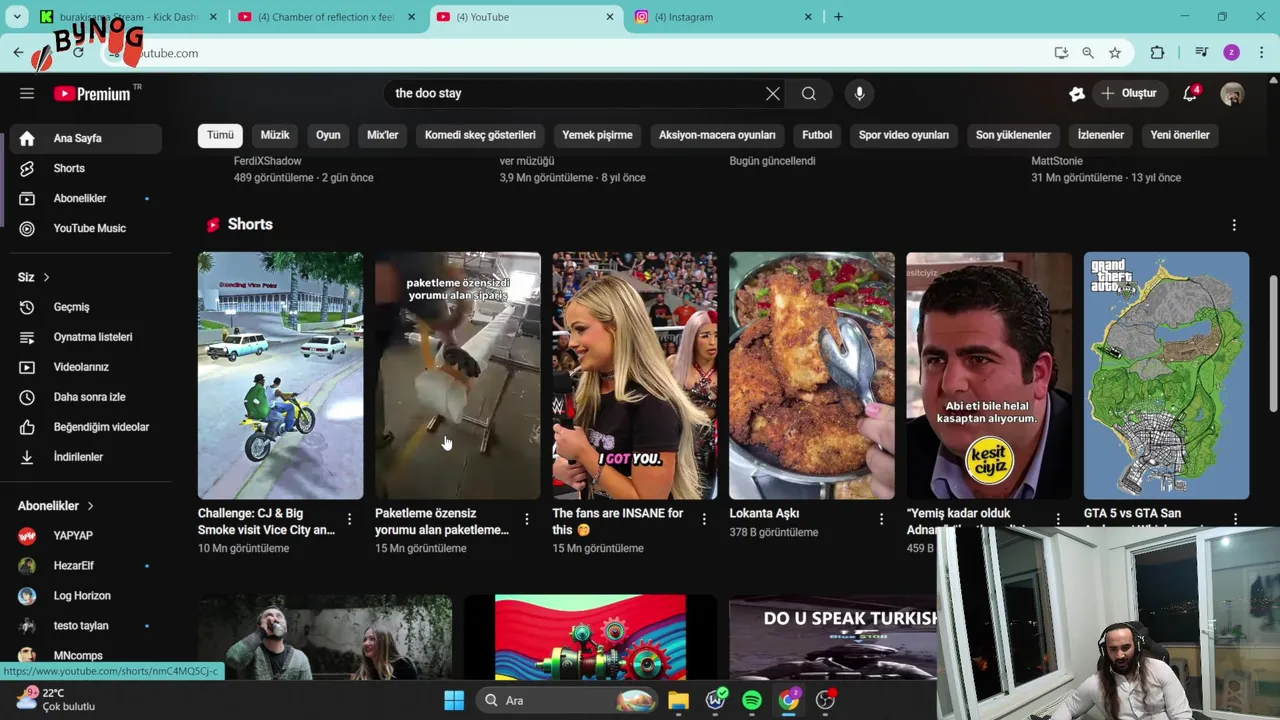Click browser back arrow
The image size is (1280, 720).
(18, 53)
